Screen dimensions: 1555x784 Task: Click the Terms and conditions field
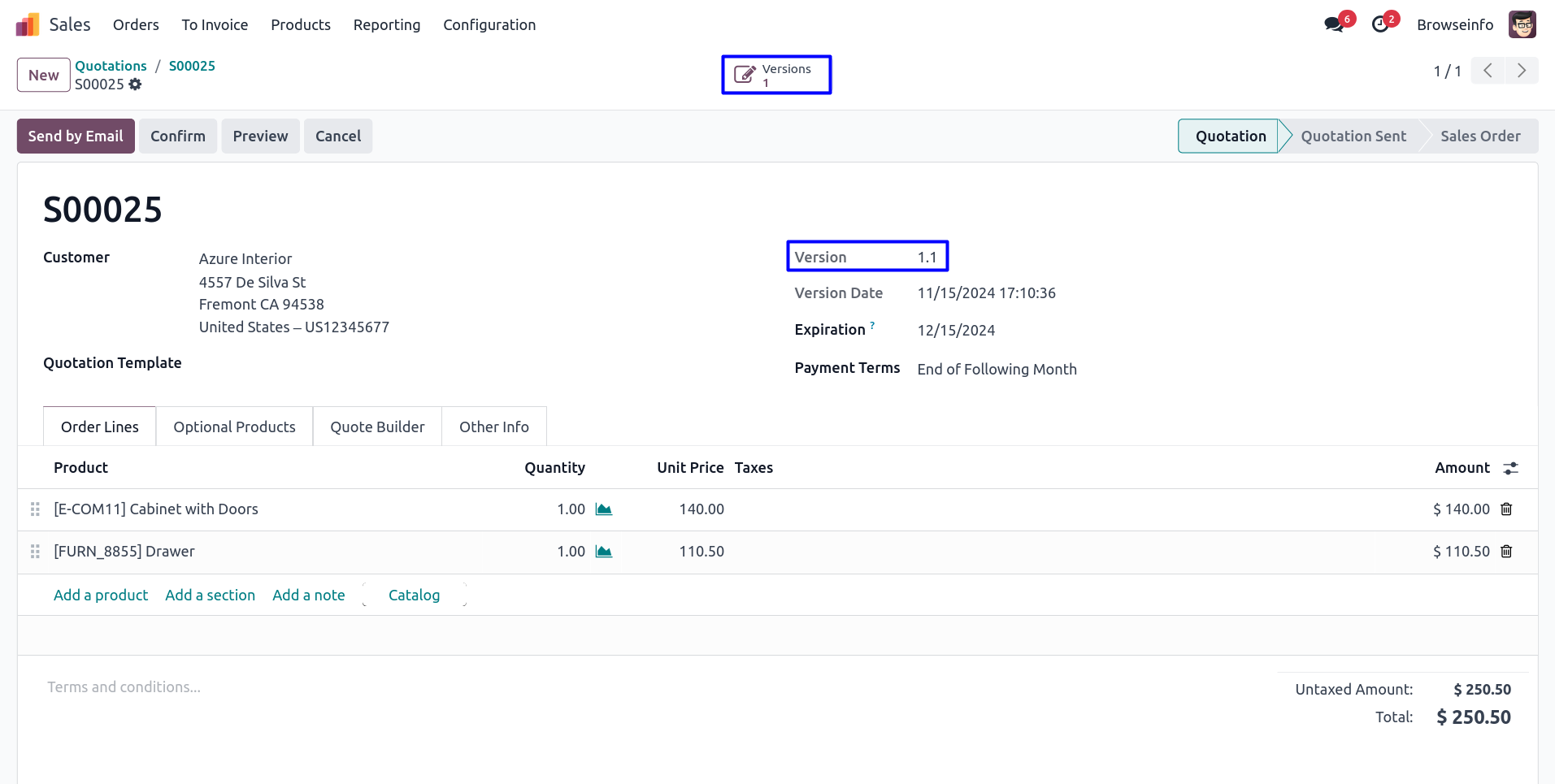124,687
